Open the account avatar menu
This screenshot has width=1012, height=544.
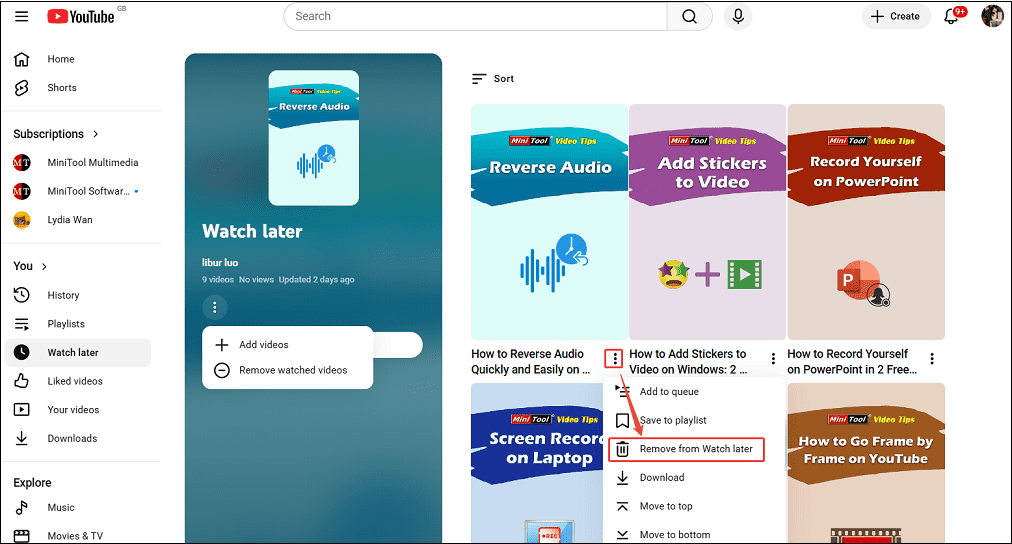[x=992, y=16]
